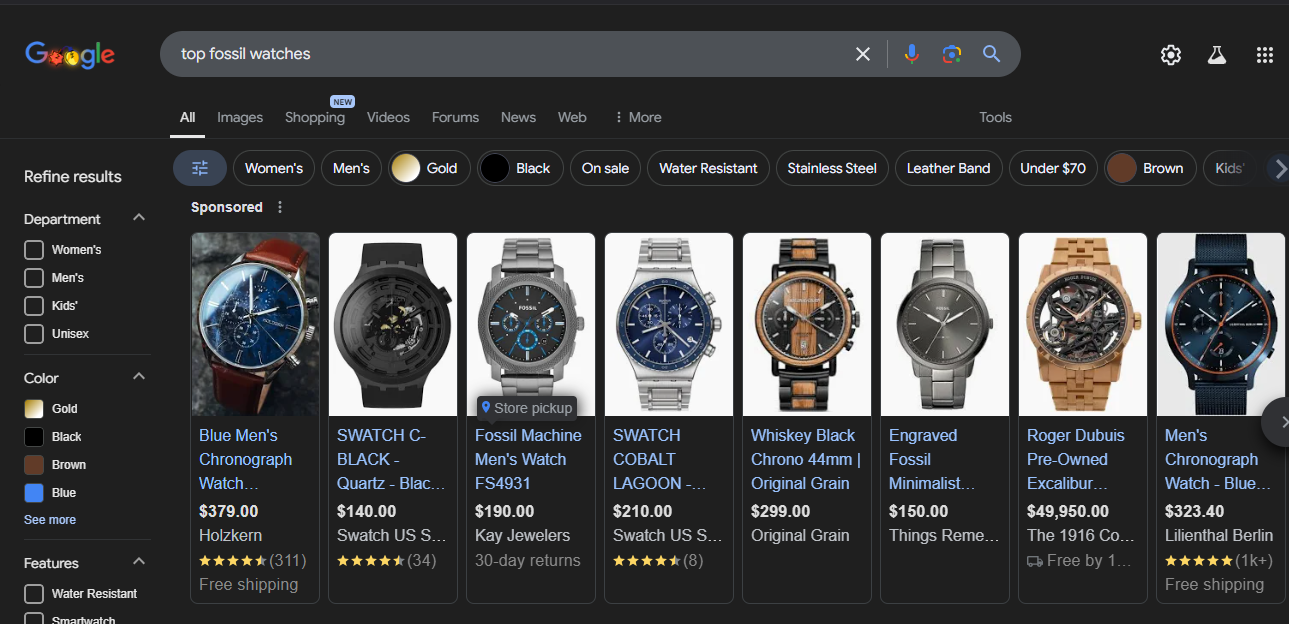Screen dimensions: 1289x624
Task: Switch to the Images tab
Action: 240,117
